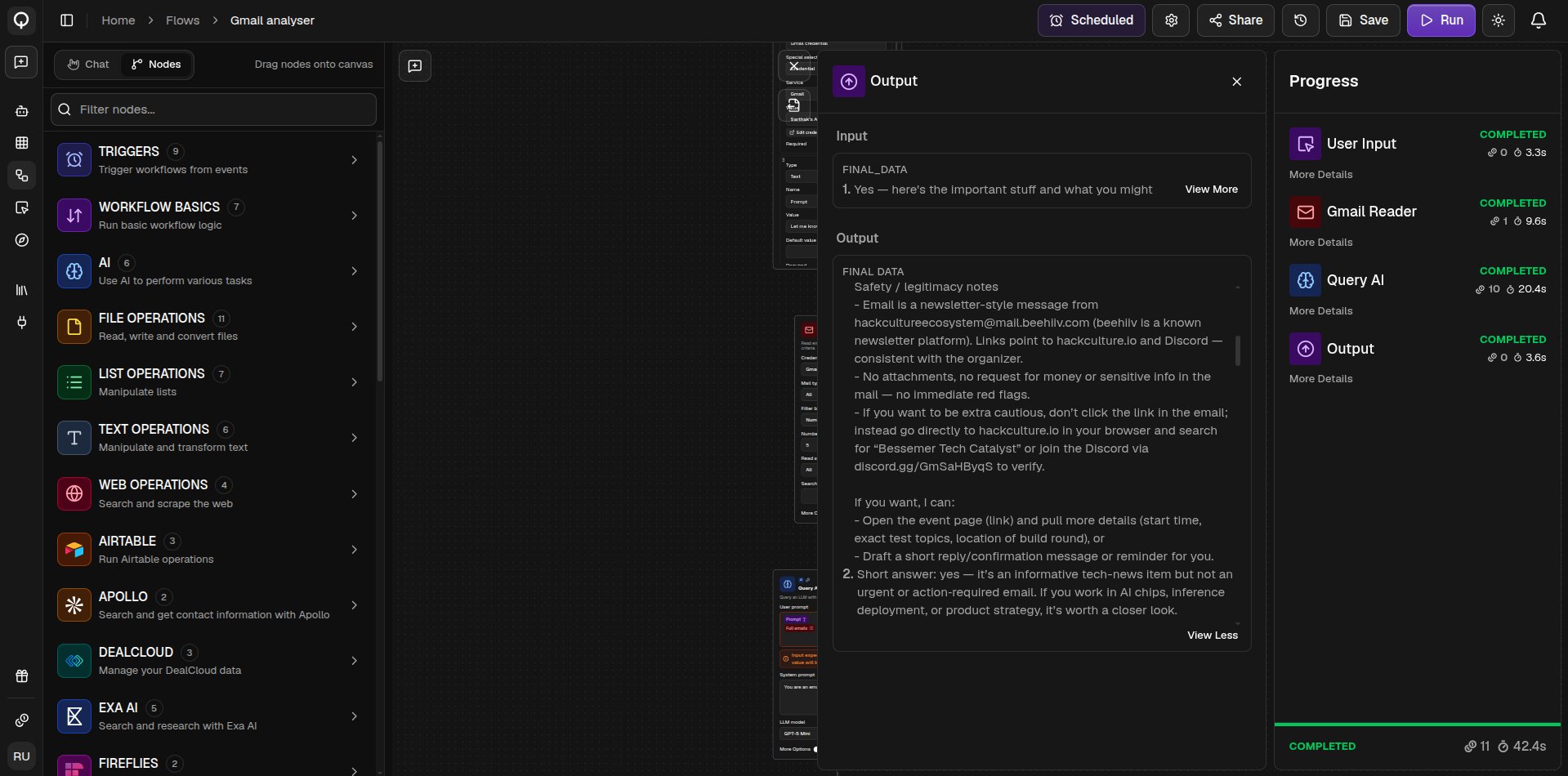
Task: Expand the AIRTABLE category
Action: tap(354, 550)
